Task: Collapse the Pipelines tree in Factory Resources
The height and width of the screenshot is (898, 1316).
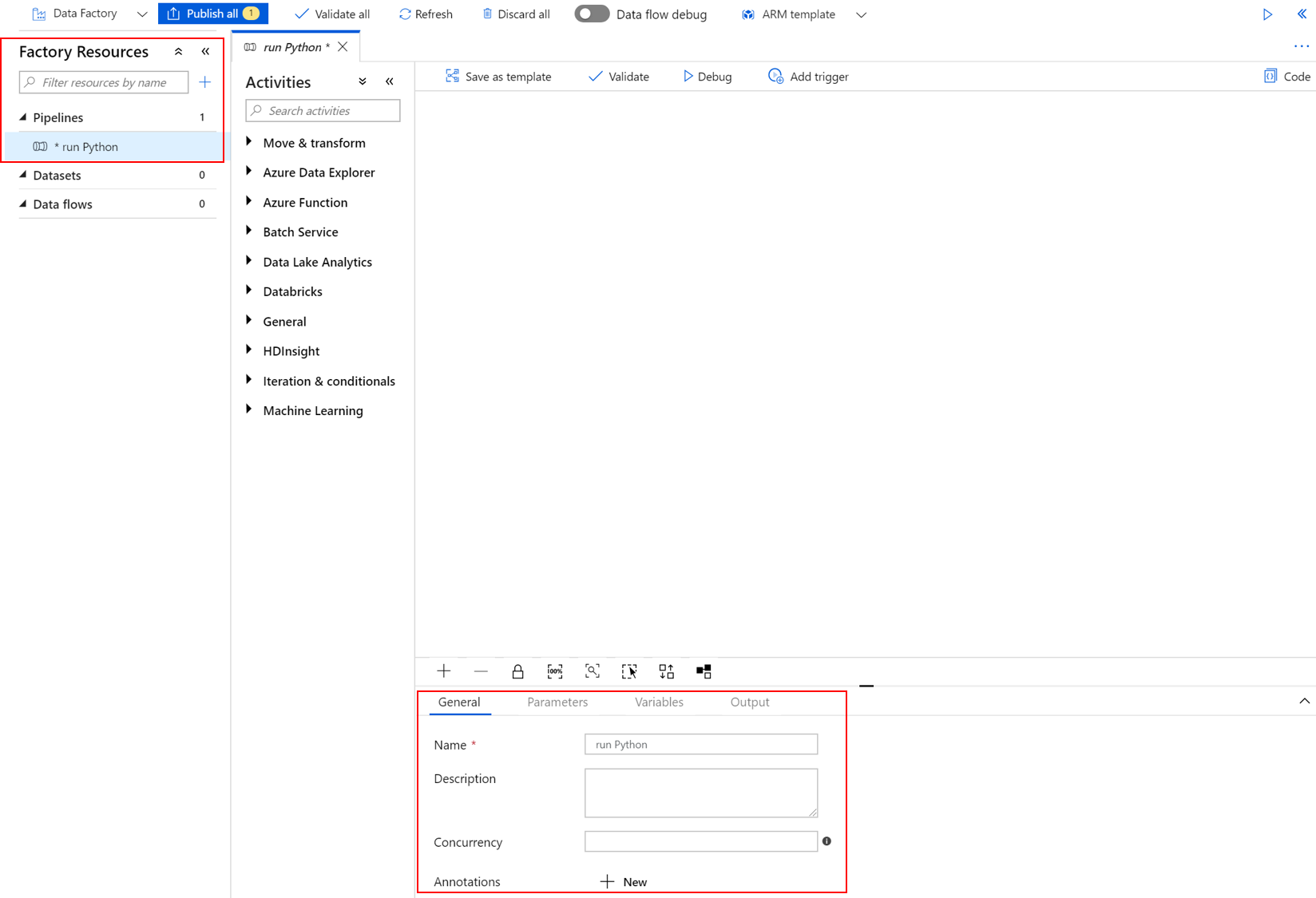Action: point(24,117)
